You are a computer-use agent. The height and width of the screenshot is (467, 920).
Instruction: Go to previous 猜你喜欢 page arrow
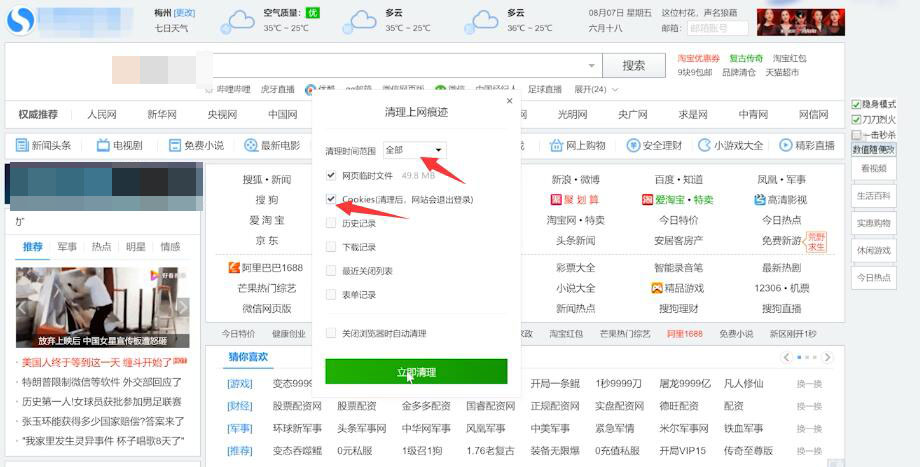coord(786,357)
